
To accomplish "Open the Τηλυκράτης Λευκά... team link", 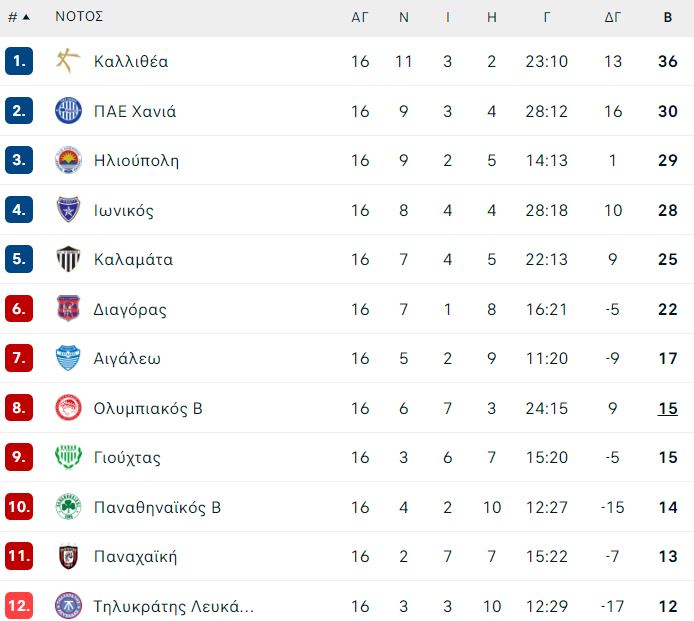I will [x=174, y=606].
